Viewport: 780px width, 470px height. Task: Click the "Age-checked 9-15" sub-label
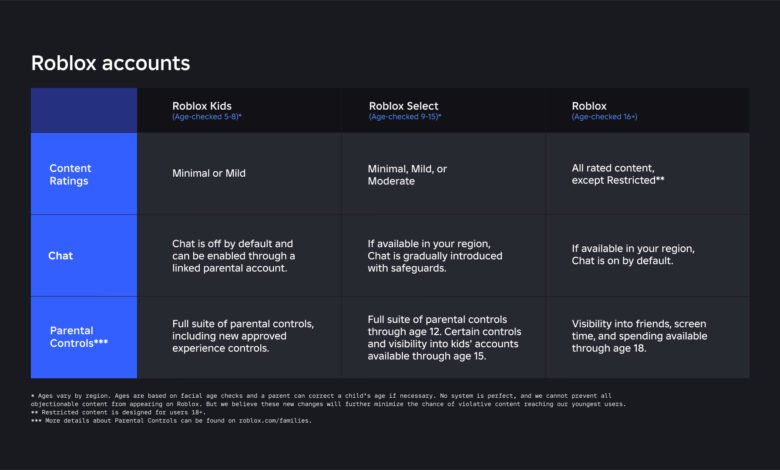(405, 117)
